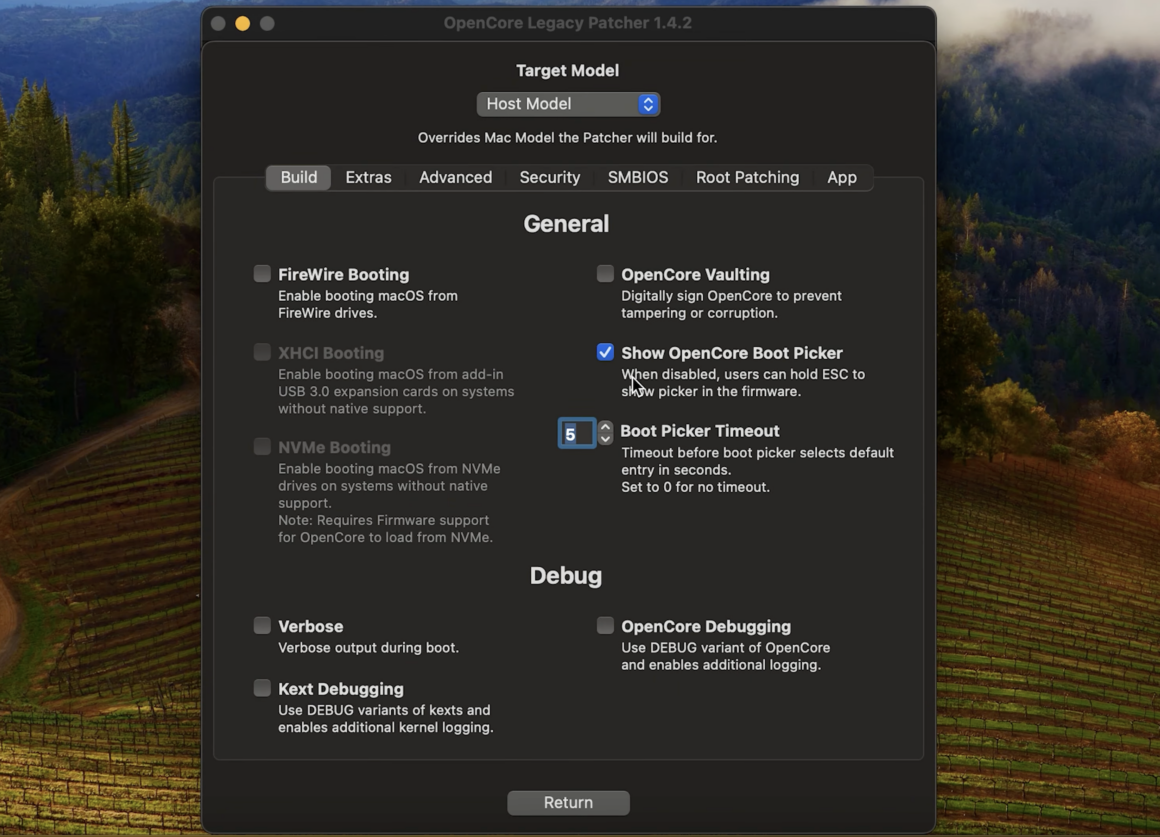Open the App tab
This screenshot has width=1160, height=837.
click(842, 178)
